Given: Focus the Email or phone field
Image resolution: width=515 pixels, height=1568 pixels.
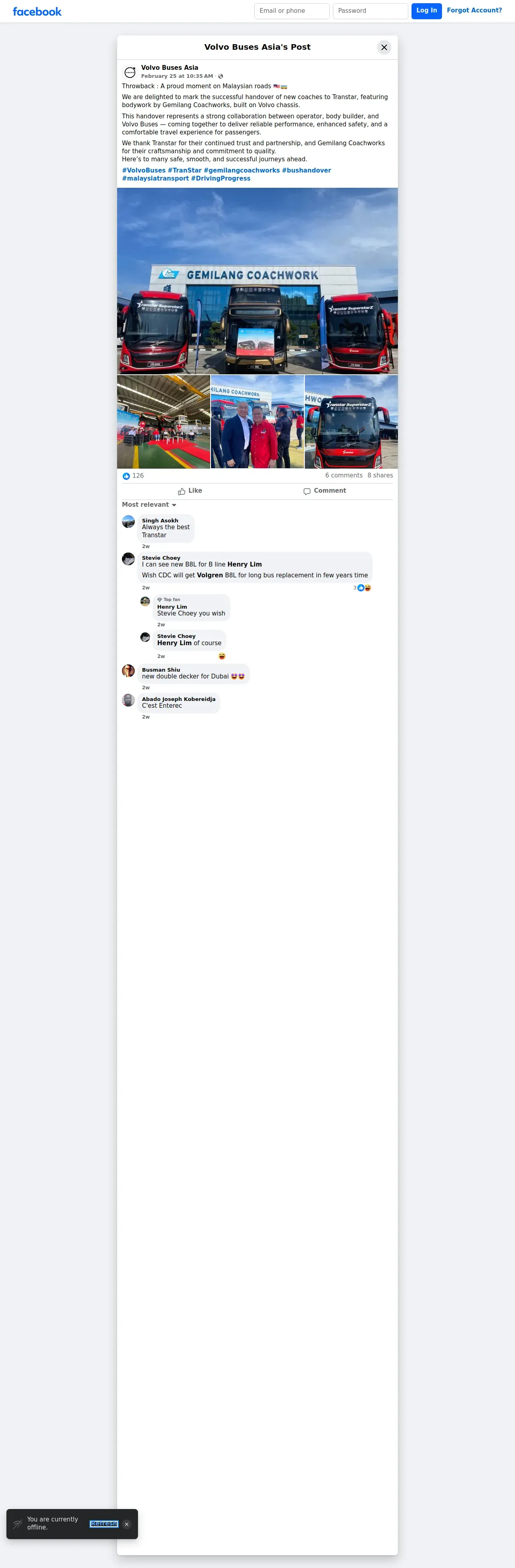Looking at the screenshot, I should tap(292, 11).
